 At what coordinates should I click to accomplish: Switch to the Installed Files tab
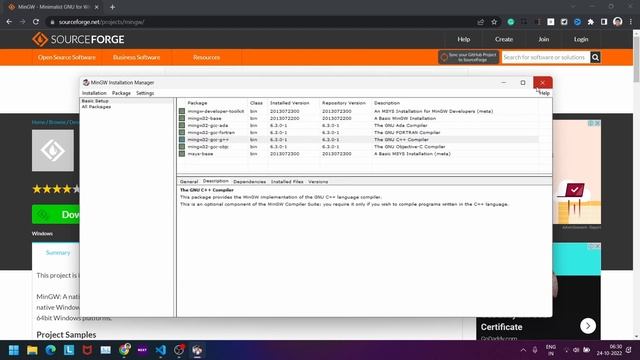click(287, 182)
